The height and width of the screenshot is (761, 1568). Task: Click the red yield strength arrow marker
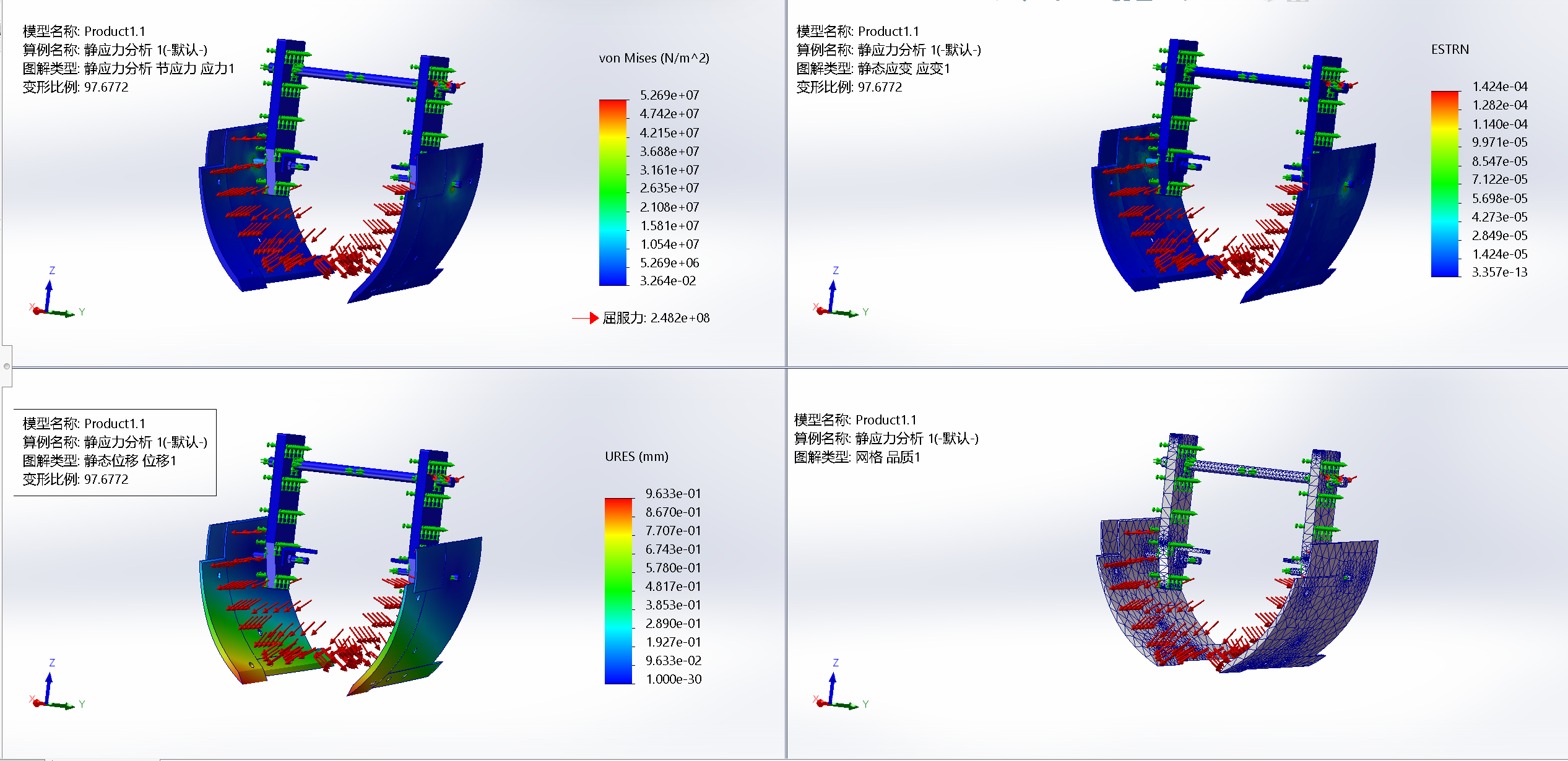(x=585, y=318)
